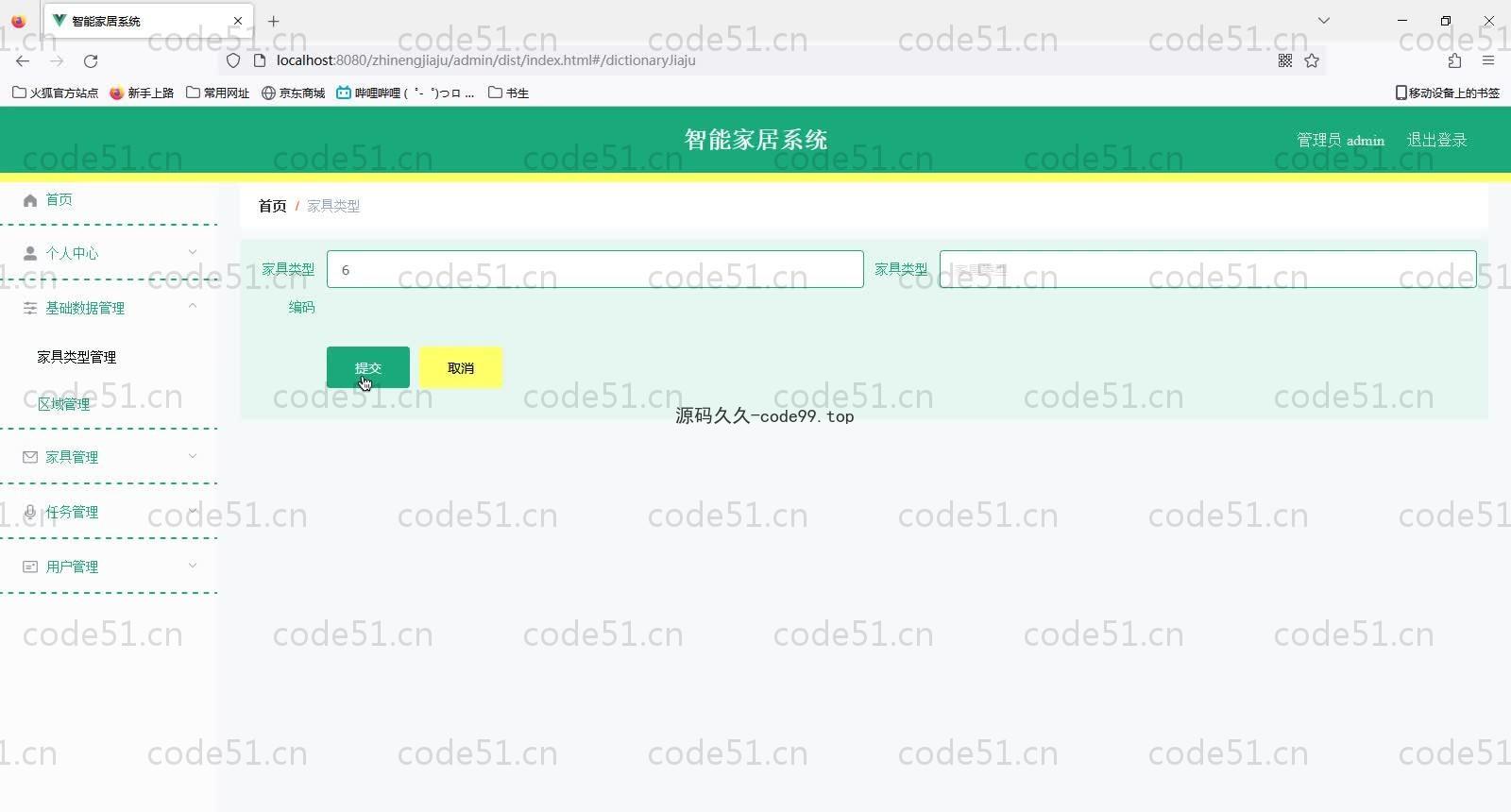Viewport: 1511px width, 812px height.
Task: Click the browser forward arrow
Action: pyautogui.click(x=57, y=60)
